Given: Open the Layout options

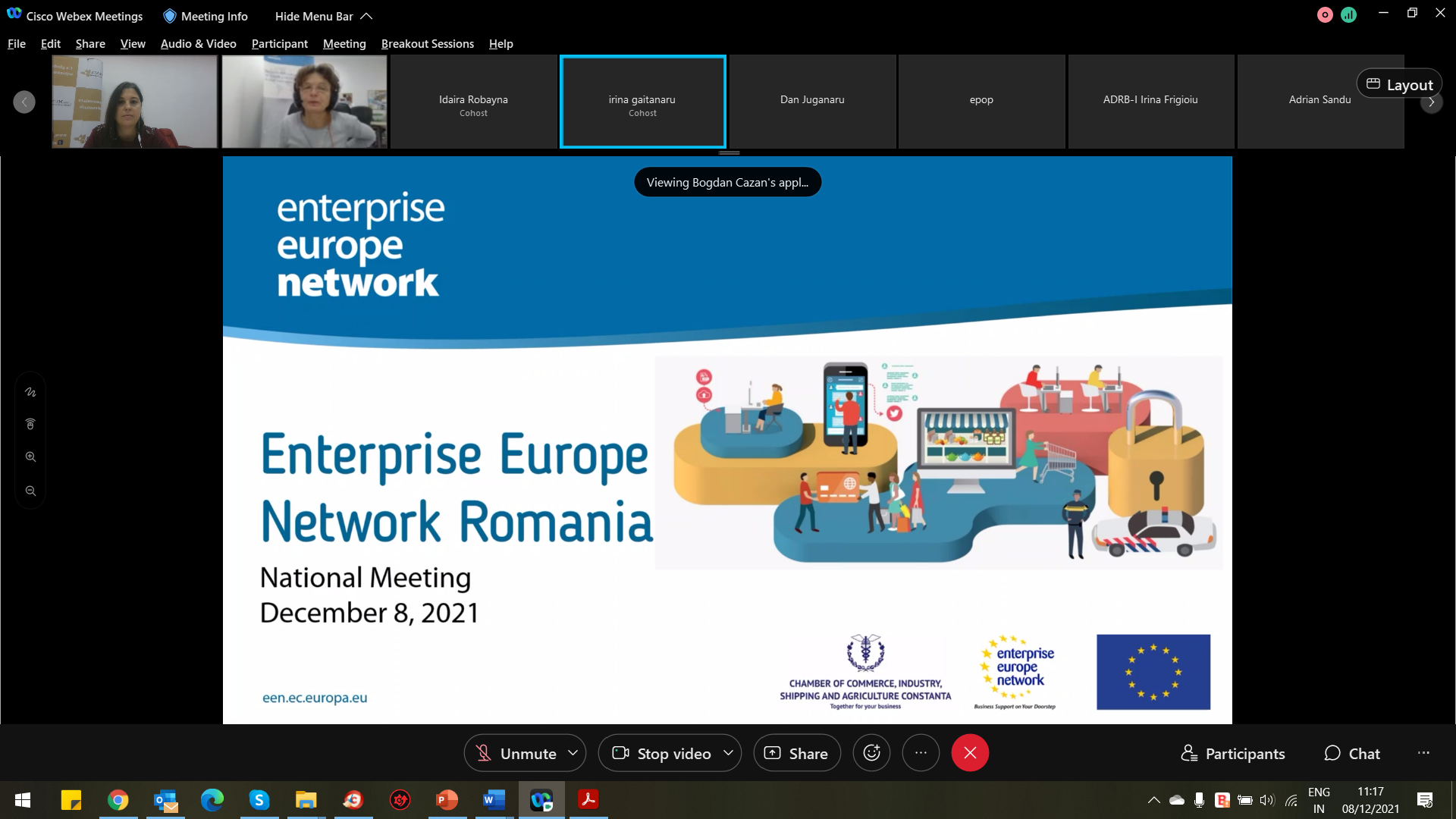Looking at the screenshot, I should (x=1399, y=84).
